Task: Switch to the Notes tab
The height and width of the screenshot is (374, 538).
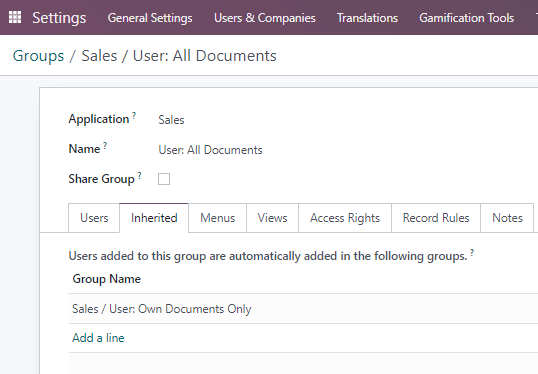Action: [507, 218]
